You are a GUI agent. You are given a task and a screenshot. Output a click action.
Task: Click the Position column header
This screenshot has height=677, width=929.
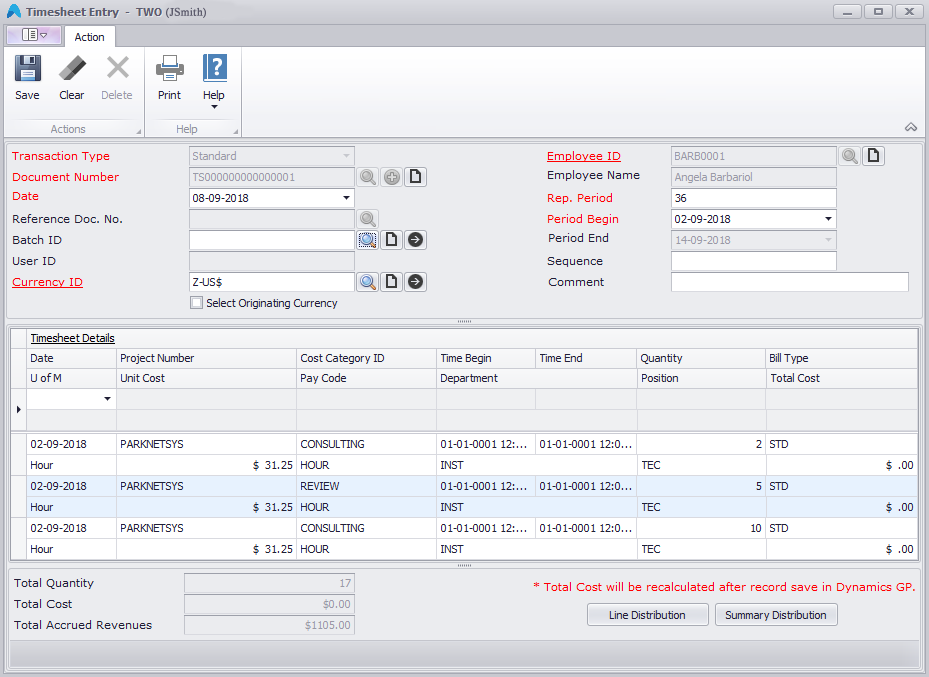click(x=701, y=378)
